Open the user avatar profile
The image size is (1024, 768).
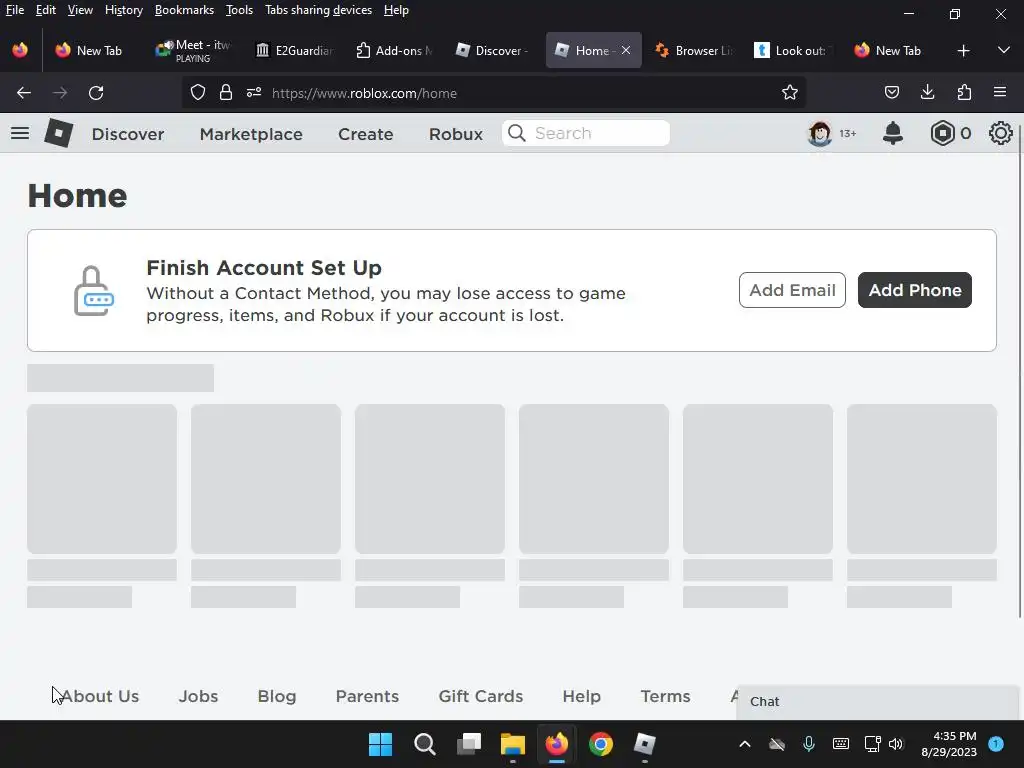tap(820, 133)
